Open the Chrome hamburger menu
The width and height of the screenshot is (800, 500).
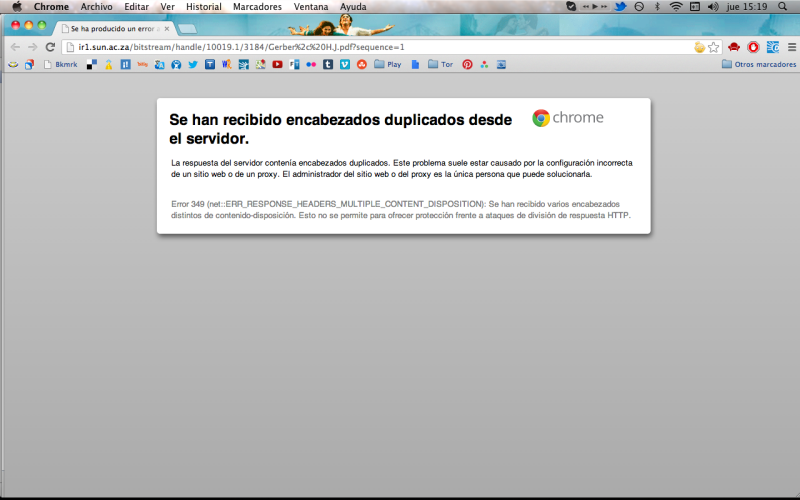tap(792, 47)
